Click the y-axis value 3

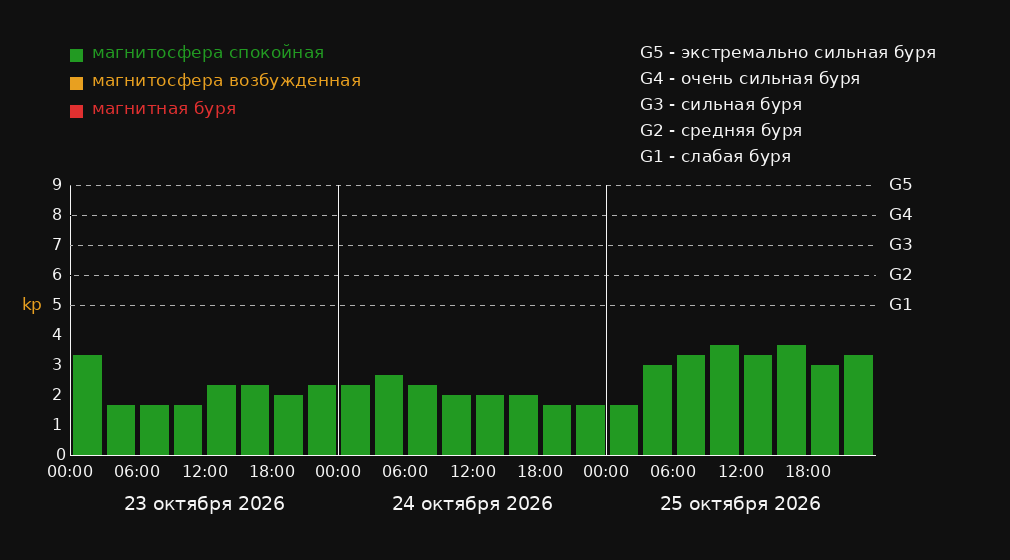point(57,365)
